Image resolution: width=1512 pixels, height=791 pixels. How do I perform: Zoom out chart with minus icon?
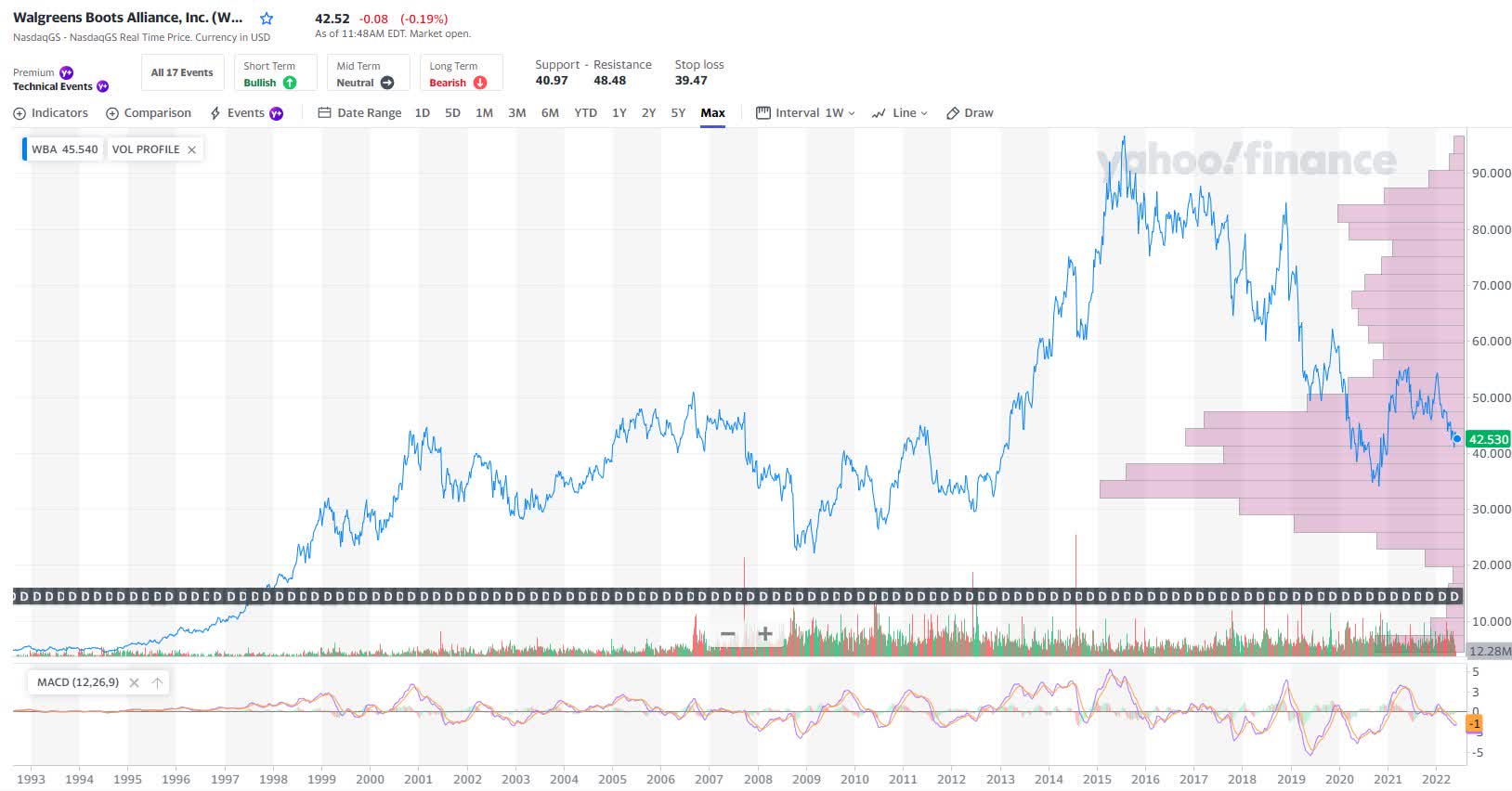pos(728,634)
